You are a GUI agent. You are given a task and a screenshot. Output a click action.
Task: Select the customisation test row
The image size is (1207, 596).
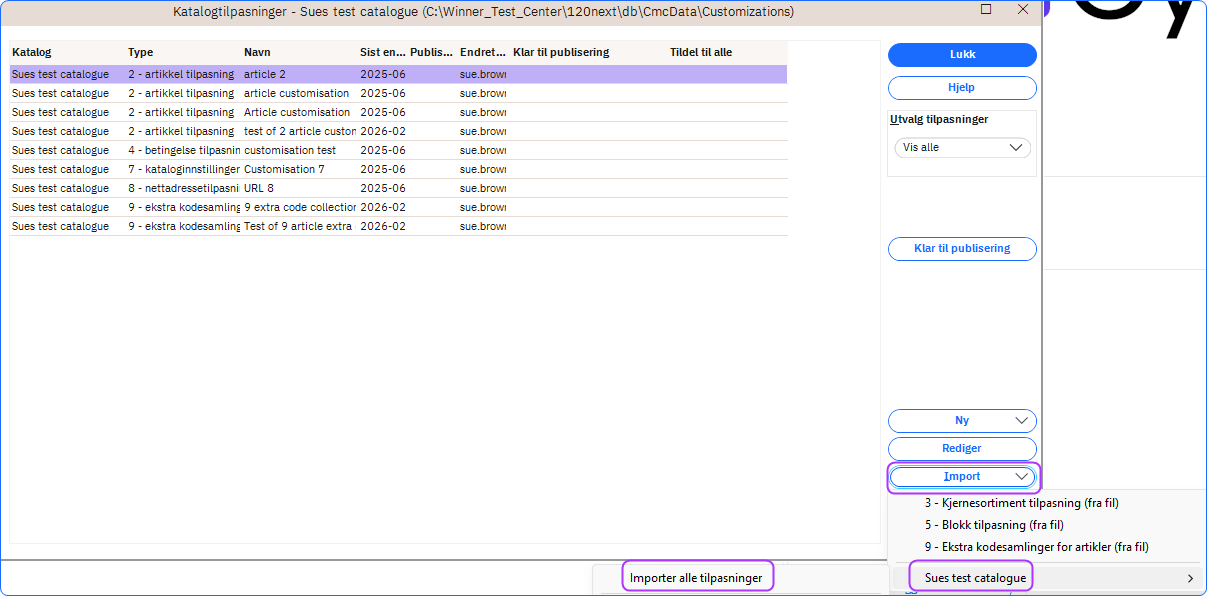(x=290, y=151)
